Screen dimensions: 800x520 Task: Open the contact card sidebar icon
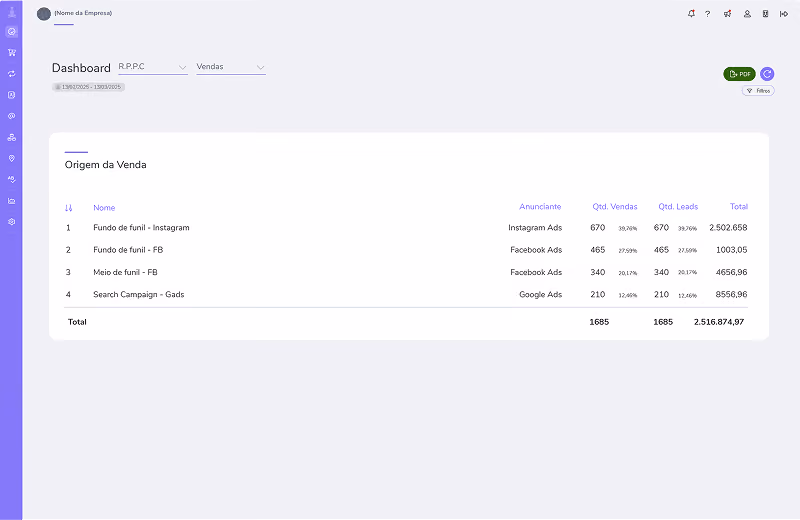[x=12, y=95]
